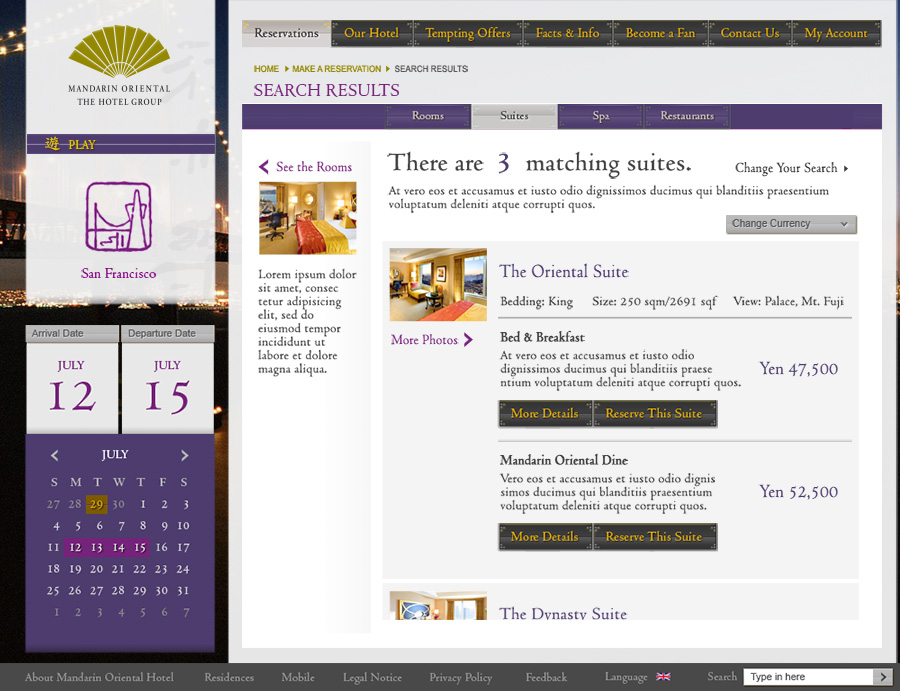Open Contact Us menu
This screenshot has width=900, height=691.
pos(750,33)
